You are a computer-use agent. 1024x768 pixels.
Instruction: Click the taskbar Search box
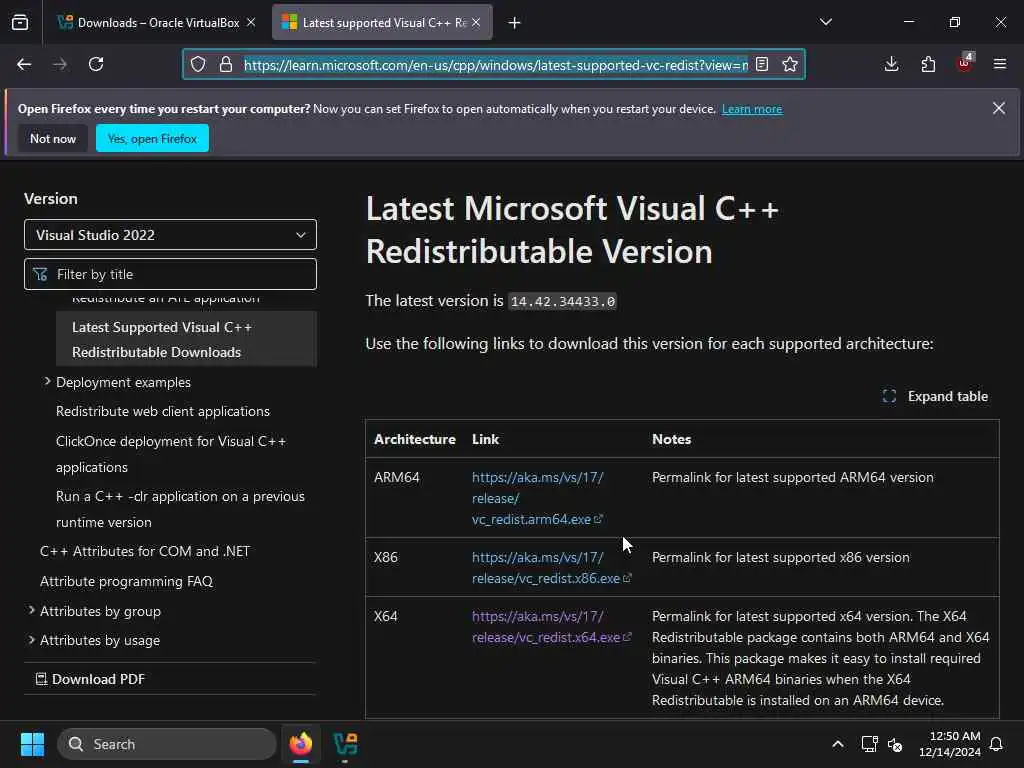(x=167, y=744)
